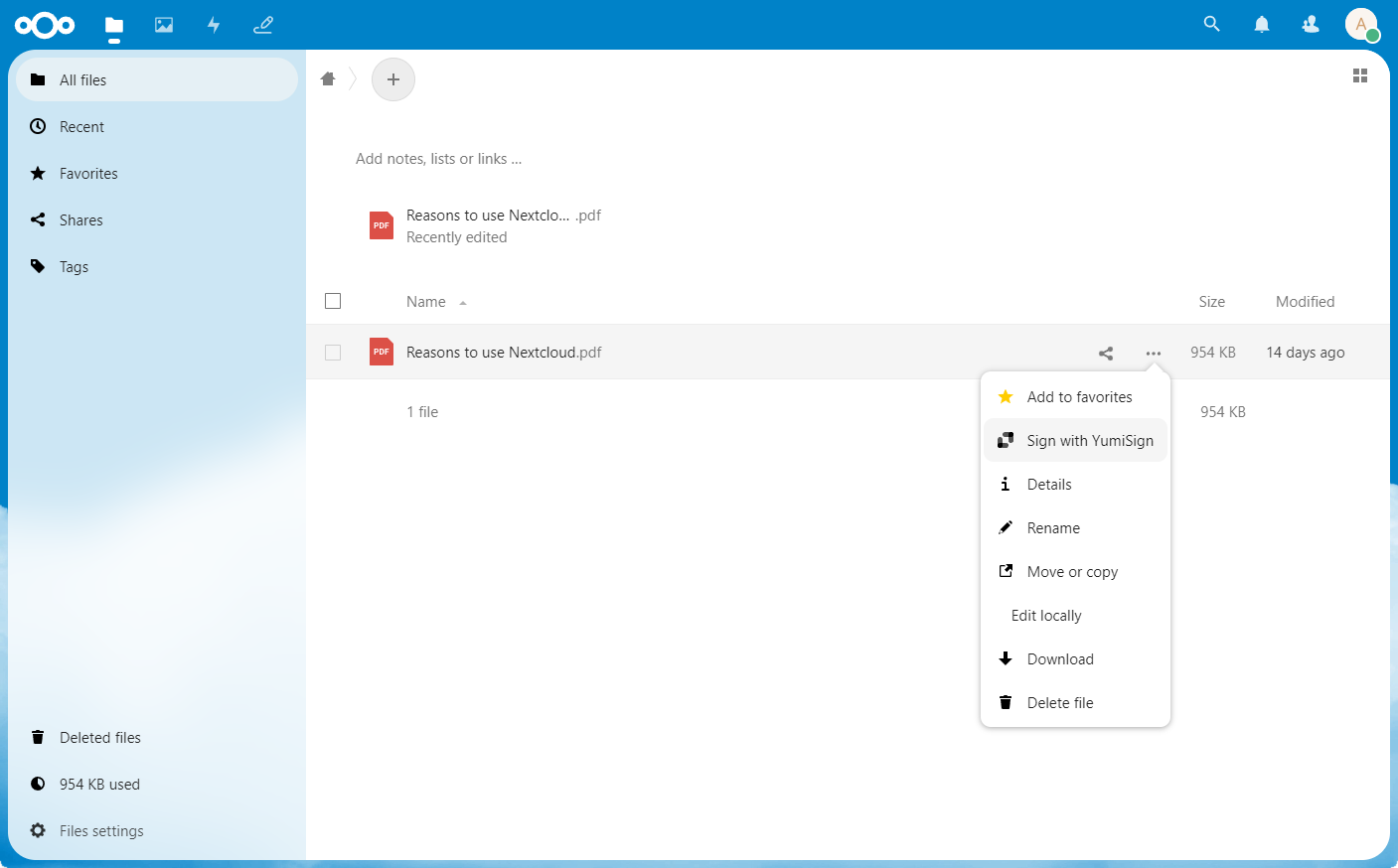Sort by Size column header
The image size is (1398, 868).
coord(1212,302)
